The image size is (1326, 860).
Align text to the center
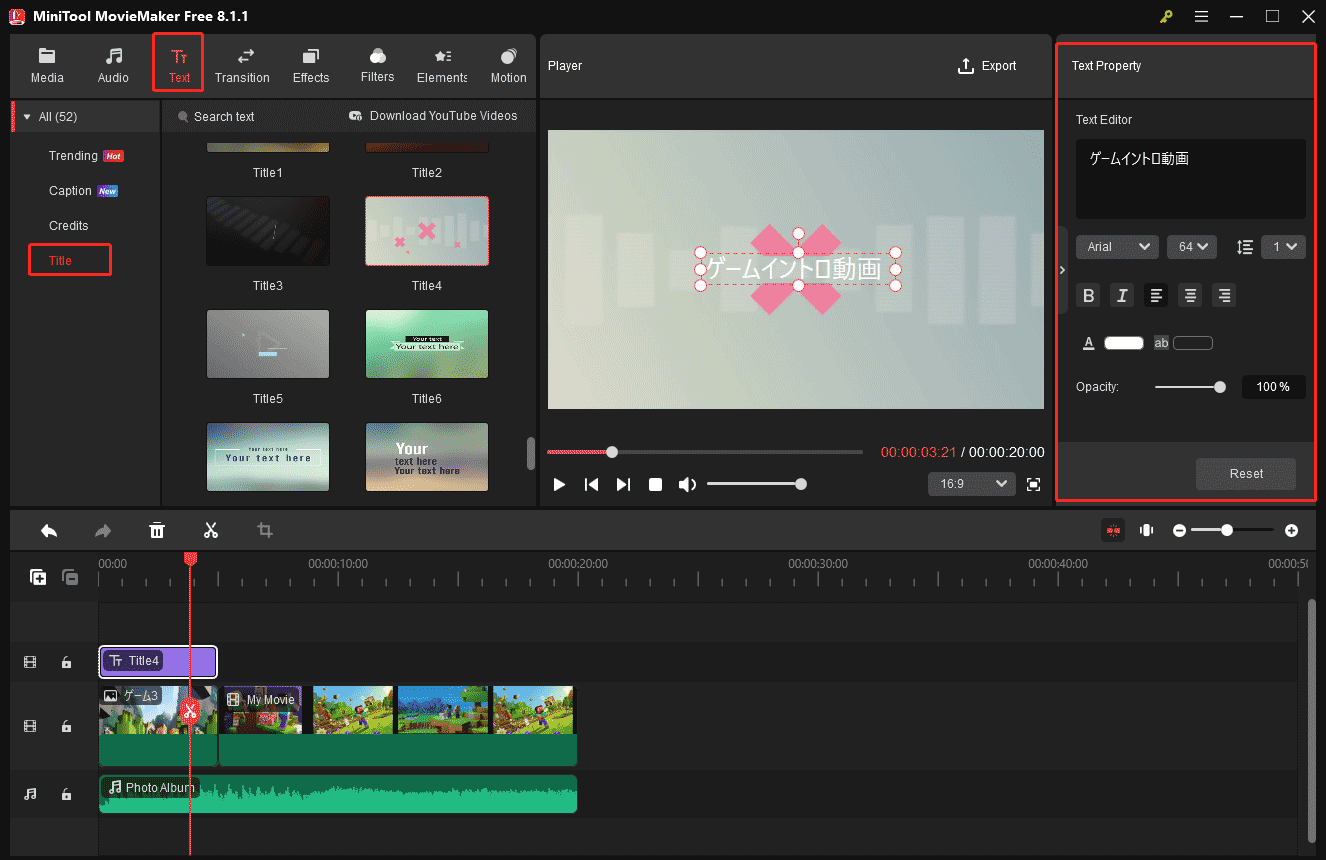coord(1189,295)
